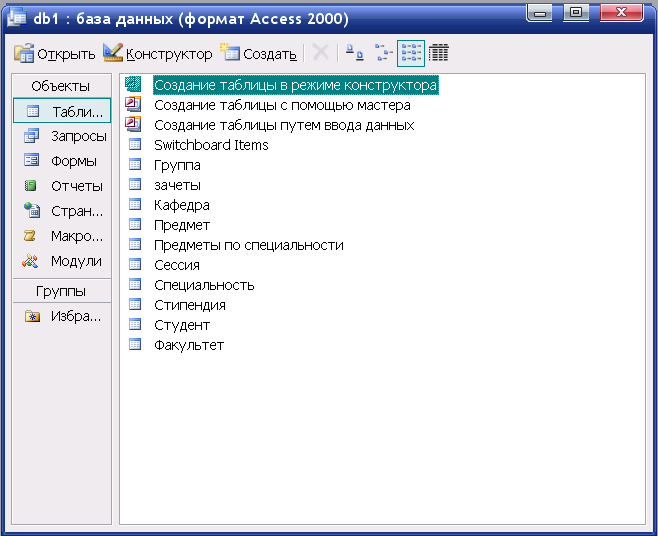Click the Delete X toolbar icon

click(x=321, y=53)
